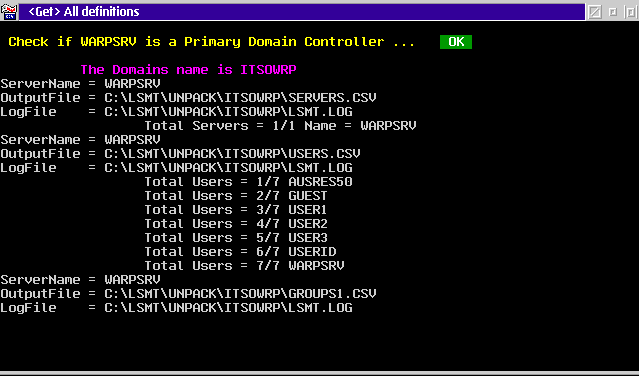Click the 'Total Users = 5/7 USER3' row
Screen dimensions: 639x376
(x=236, y=237)
